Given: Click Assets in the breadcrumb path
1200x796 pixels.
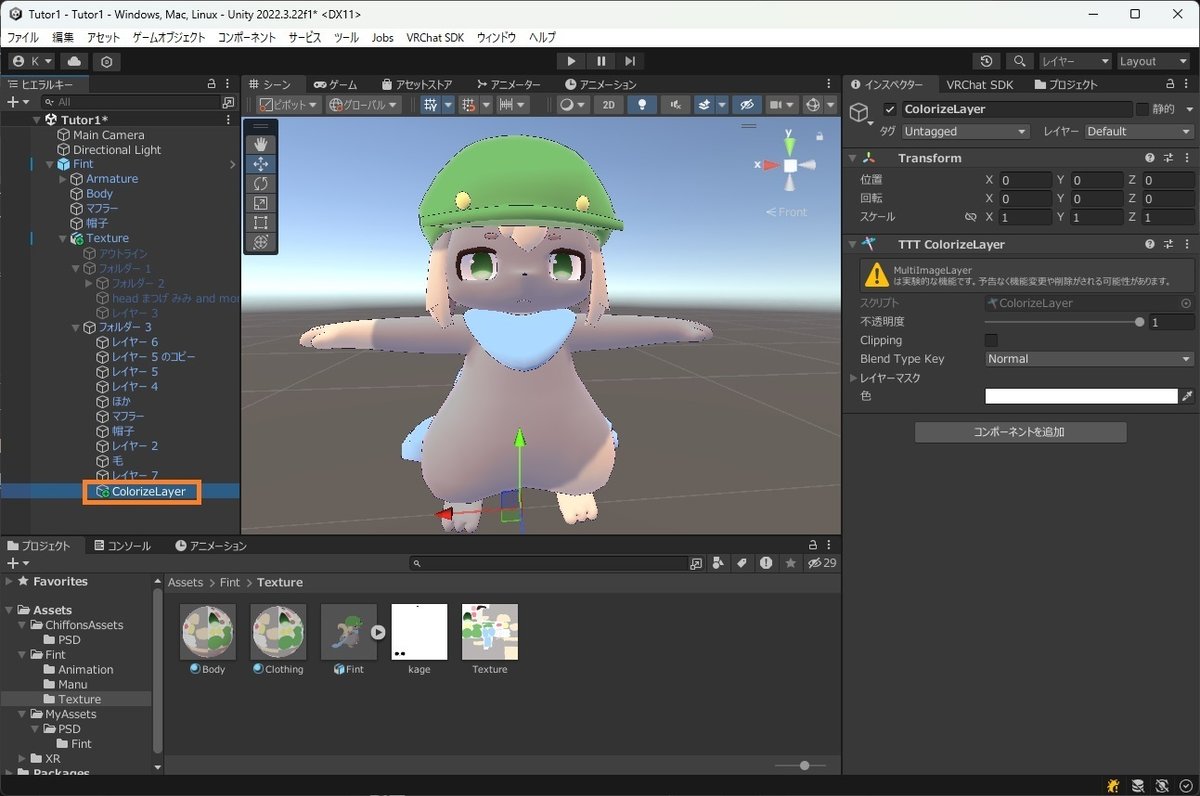Looking at the screenshot, I should coord(185,582).
